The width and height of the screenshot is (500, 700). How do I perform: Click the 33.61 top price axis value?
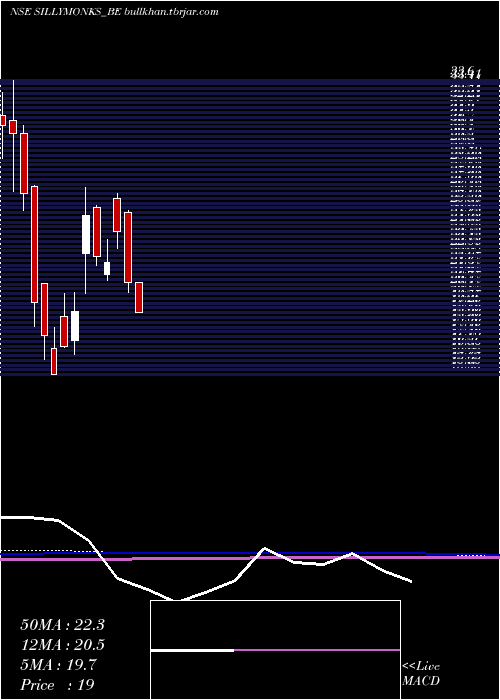(x=465, y=71)
